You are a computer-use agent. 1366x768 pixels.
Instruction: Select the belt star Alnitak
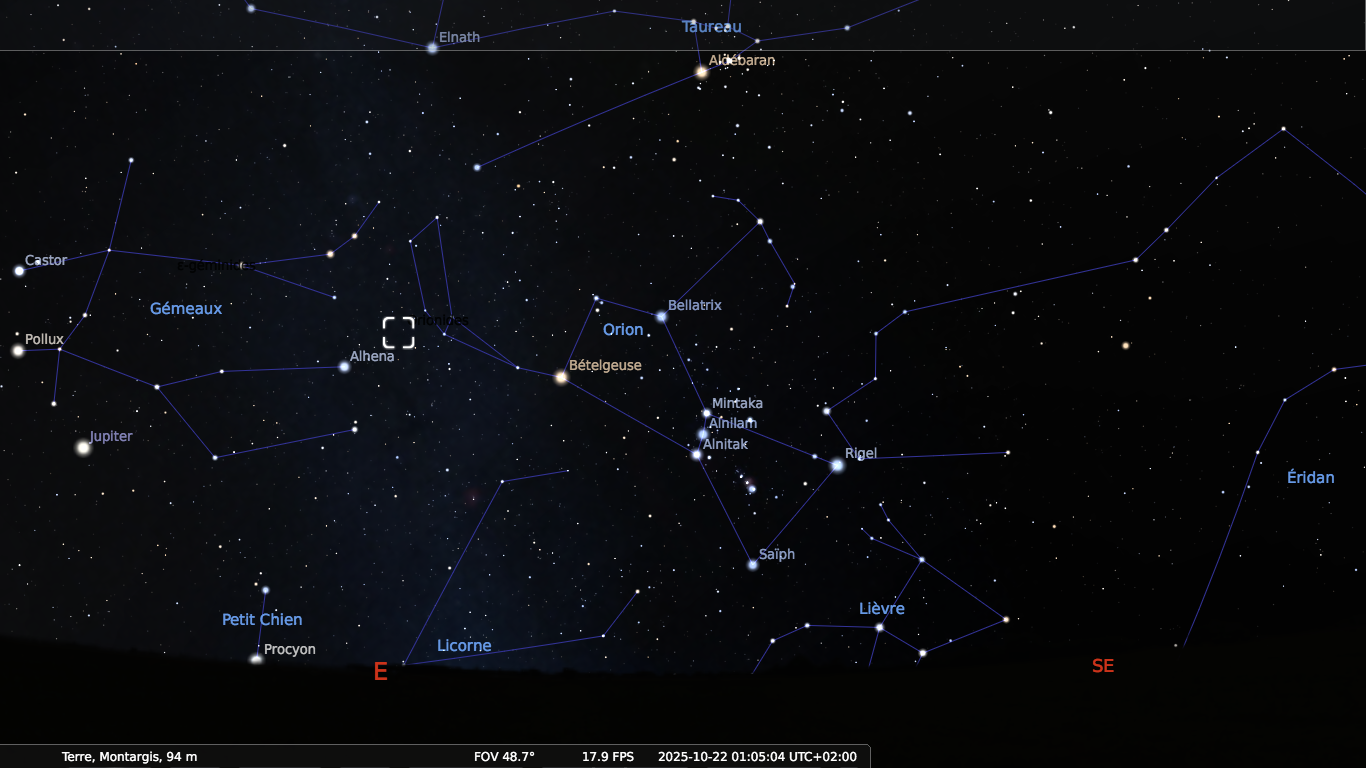[x=696, y=454]
